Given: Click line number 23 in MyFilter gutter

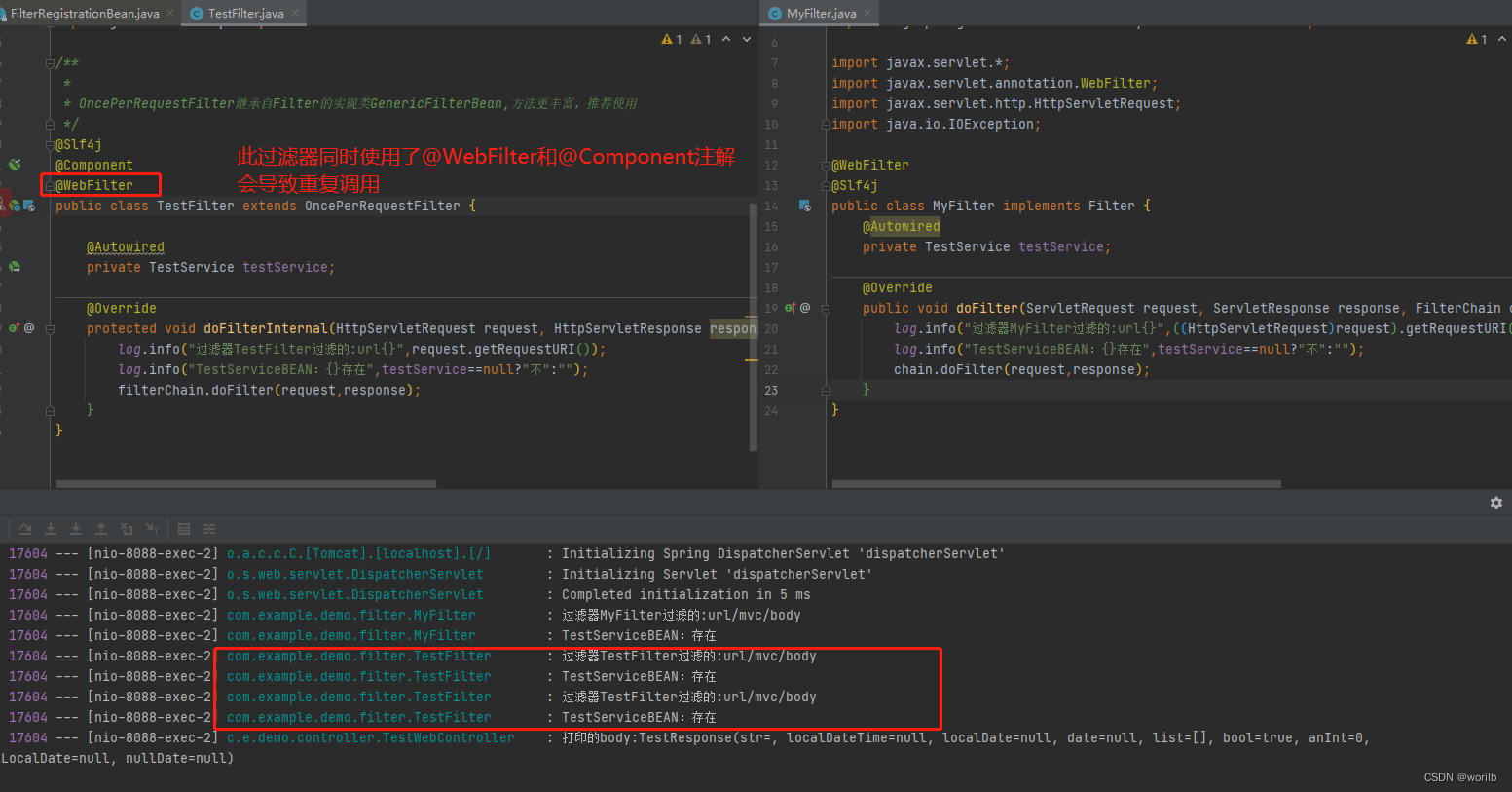Looking at the screenshot, I should pyautogui.click(x=771, y=390).
